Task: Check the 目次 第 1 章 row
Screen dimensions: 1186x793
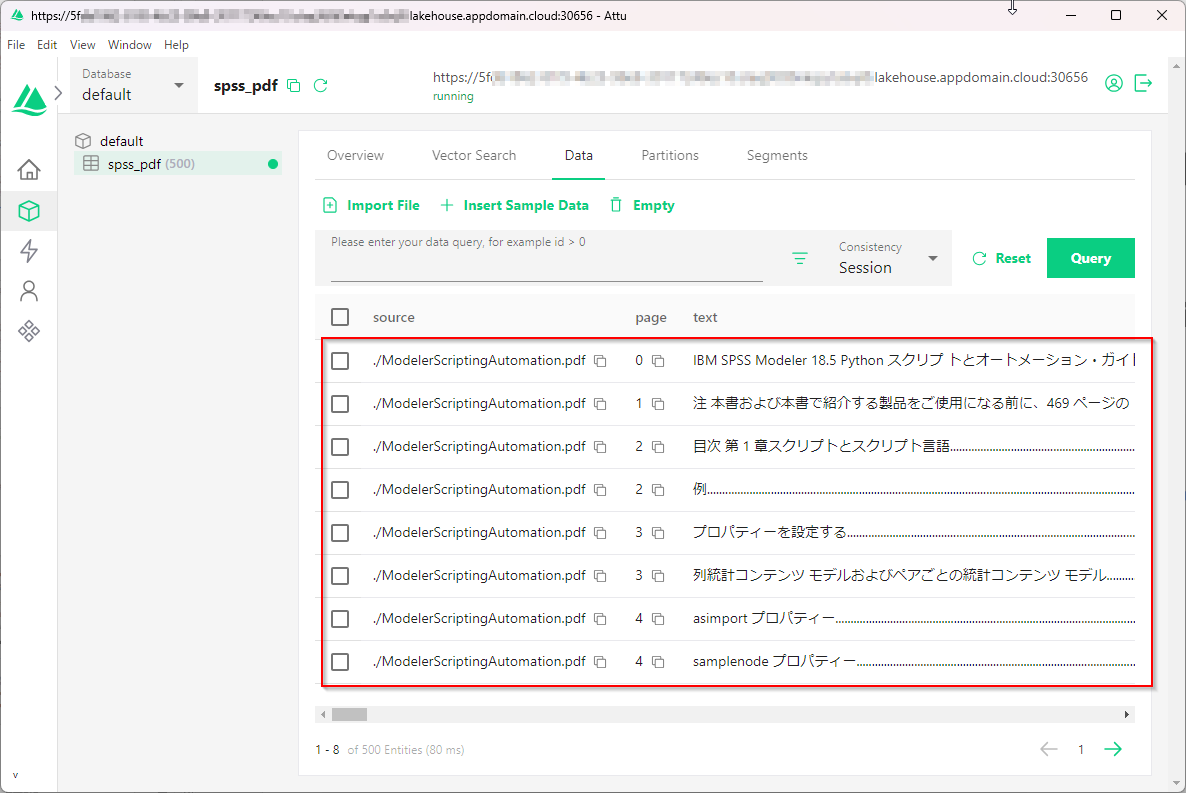Action: click(340, 447)
